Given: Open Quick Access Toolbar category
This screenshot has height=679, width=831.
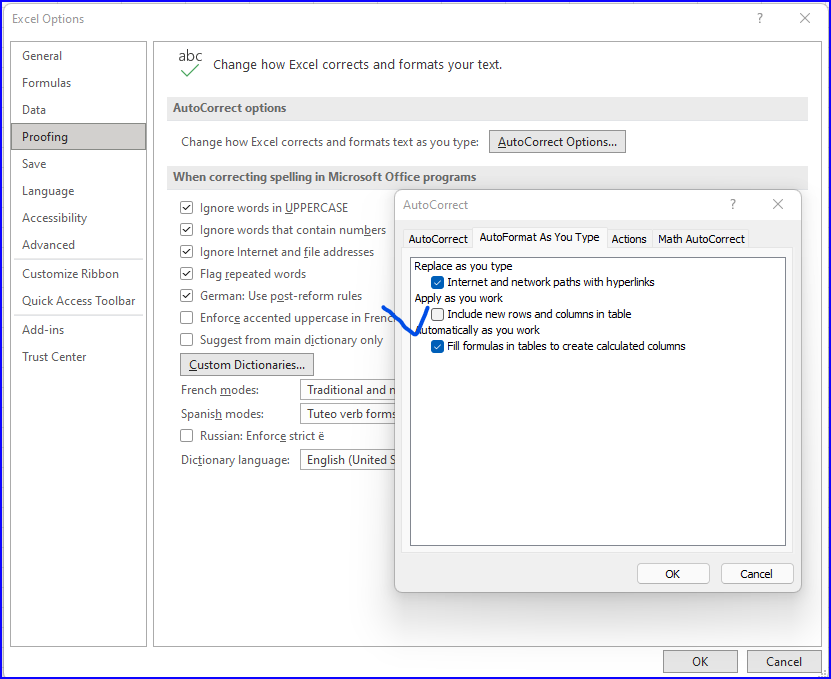Looking at the screenshot, I should click(78, 301).
